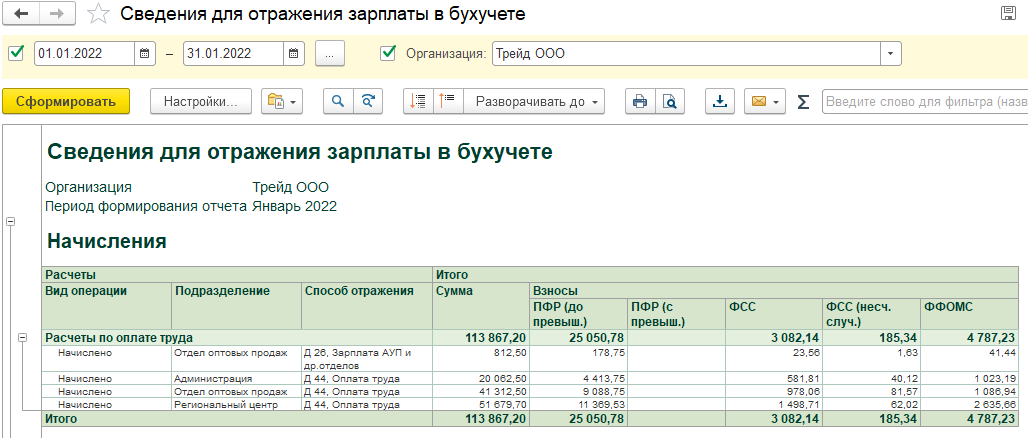Collapse all groups icon in toolbar
1028x438 pixels.
pos(418,102)
